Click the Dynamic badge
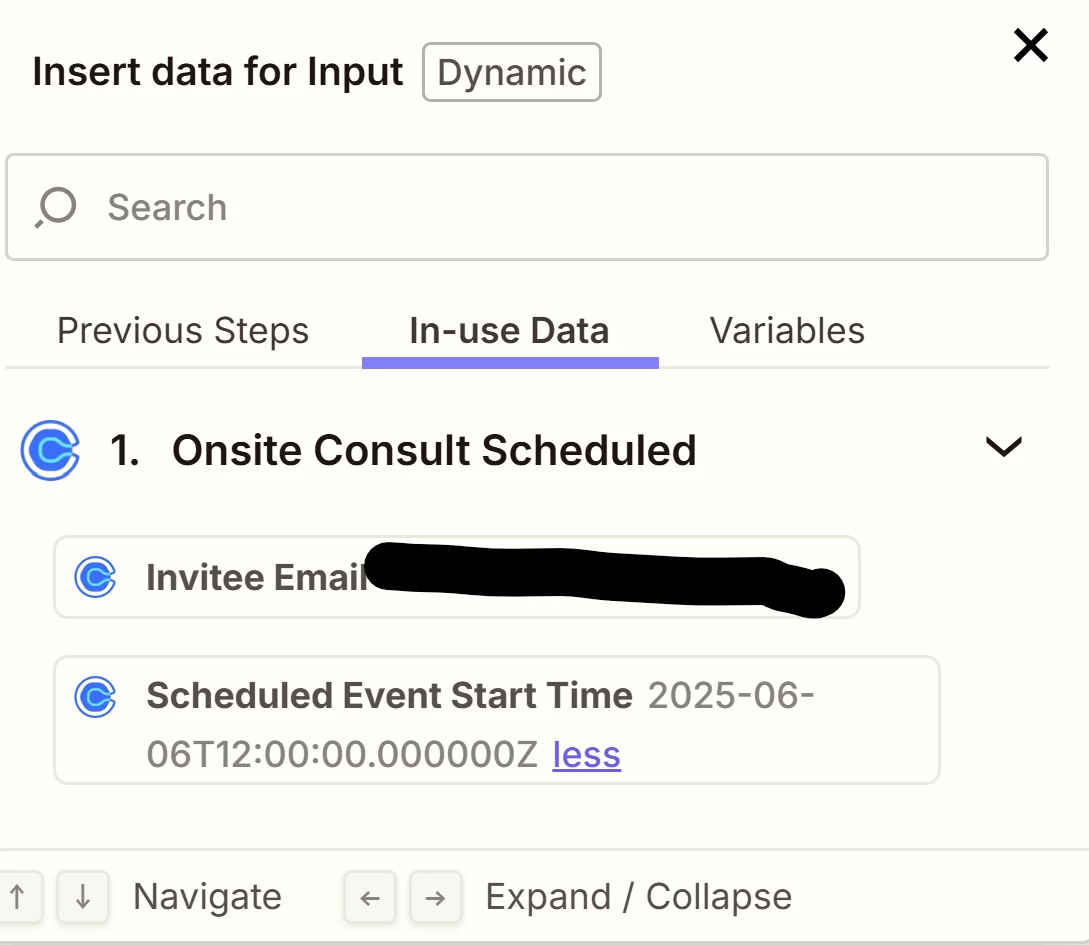The height and width of the screenshot is (945, 1089). (512, 72)
